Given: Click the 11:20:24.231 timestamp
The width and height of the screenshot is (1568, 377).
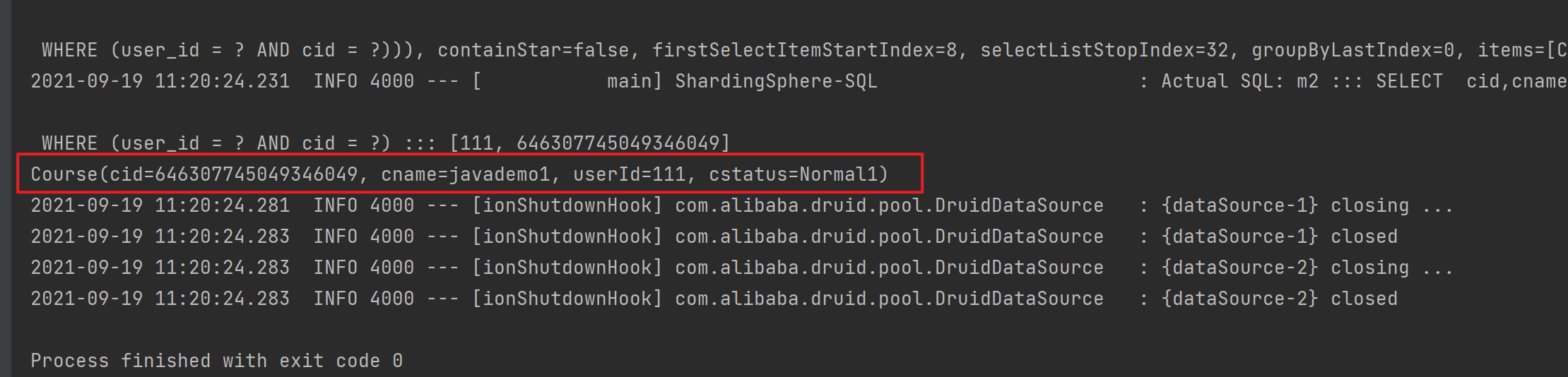Looking at the screenshot, I should pos(222,81).
